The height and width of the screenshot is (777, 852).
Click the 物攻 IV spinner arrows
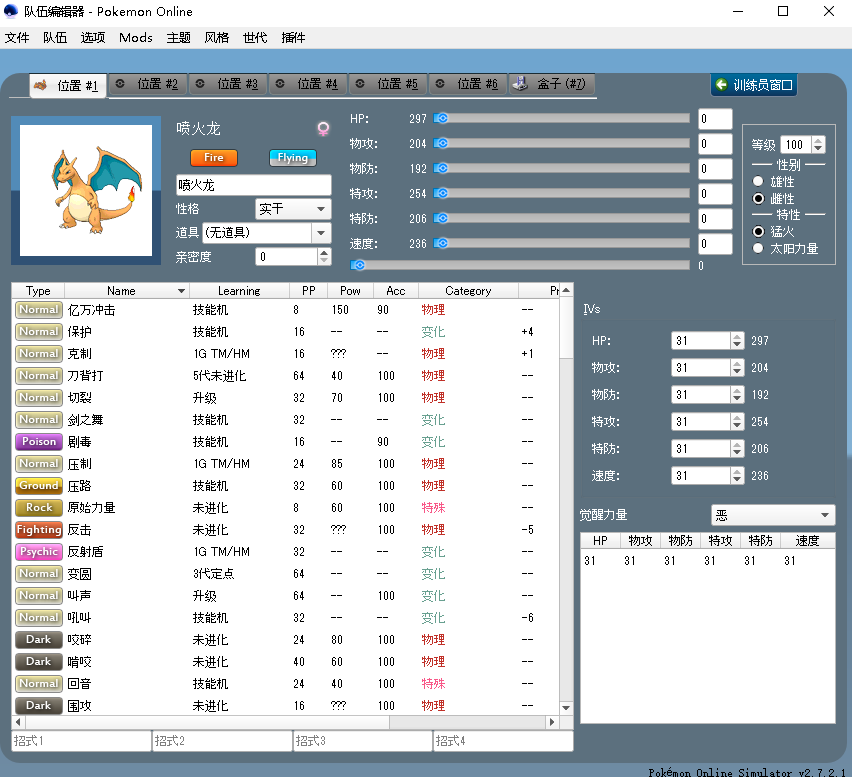pos(737,368)
